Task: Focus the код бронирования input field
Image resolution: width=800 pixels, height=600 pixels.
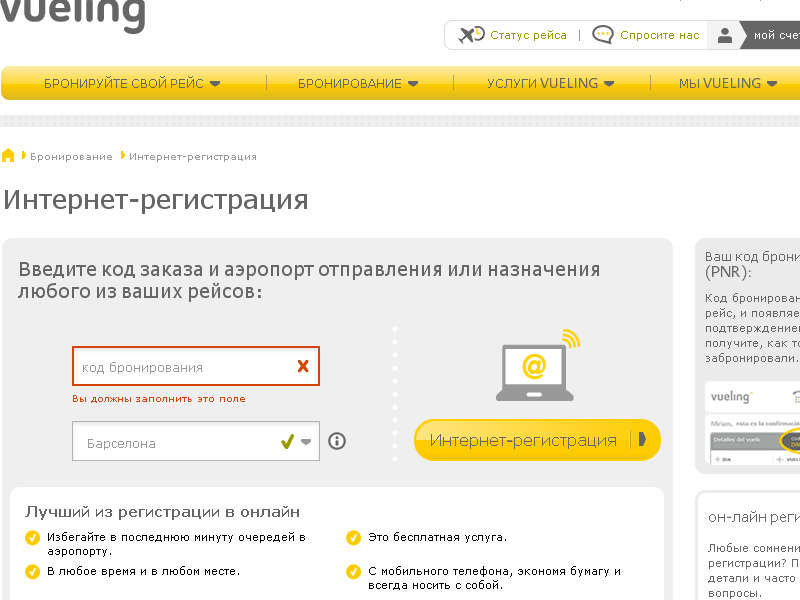Action: point(196,366)
